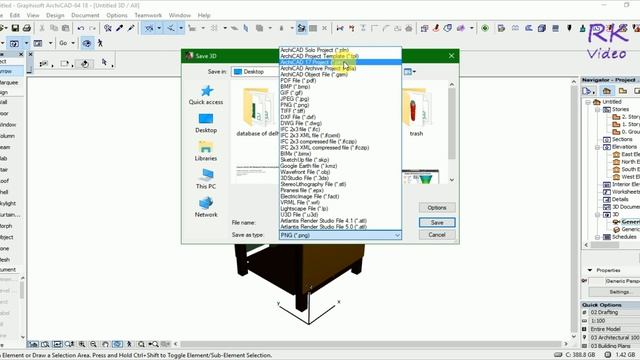Screen dimensions: 640x360
Task: Choose JPEG (*.jpg) file type
Action: (340, 99)
